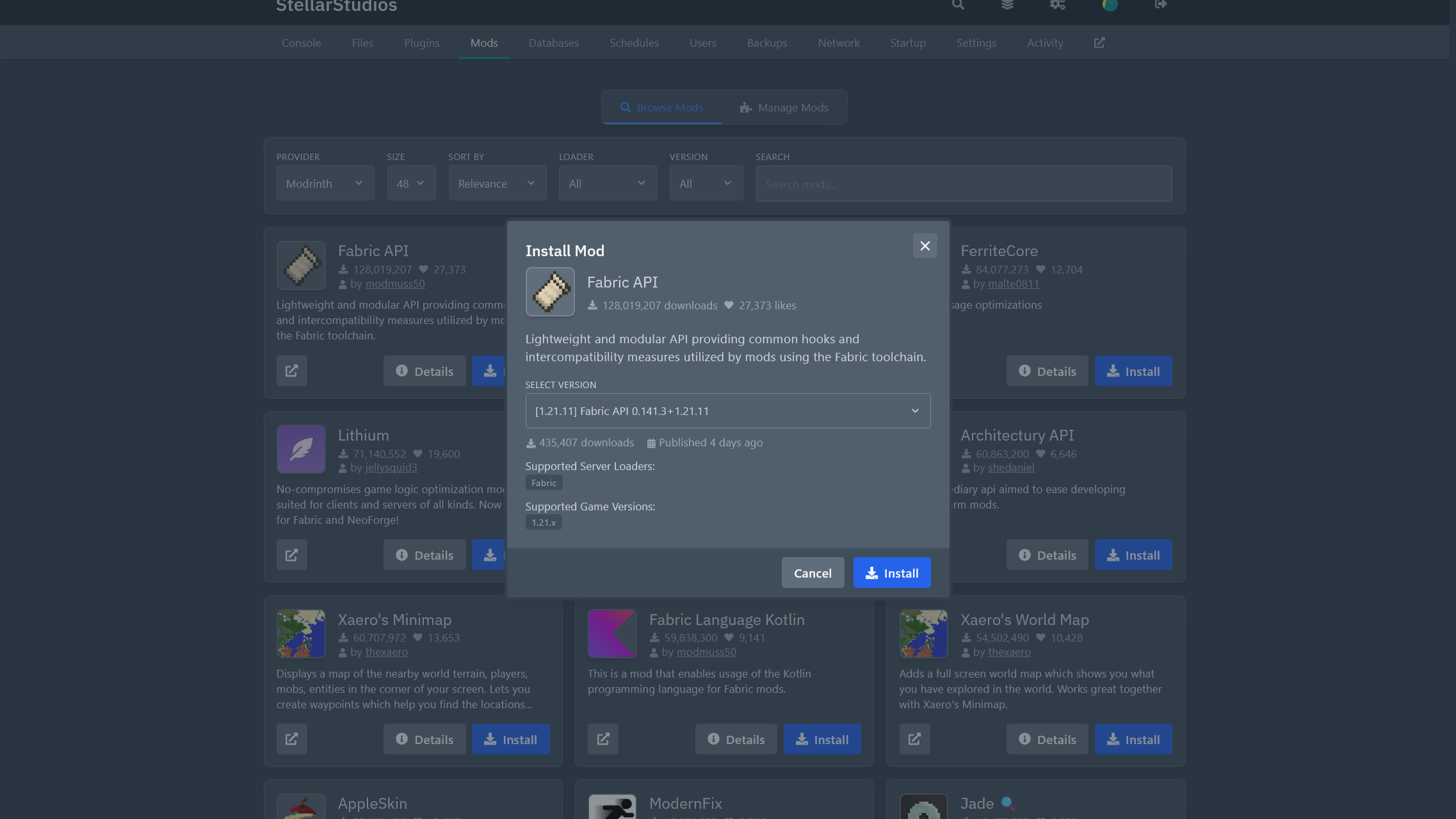1456x819 pixels.
Task: Open Xaero's Minimap external link icon
Action: click(x=291, y=739)
